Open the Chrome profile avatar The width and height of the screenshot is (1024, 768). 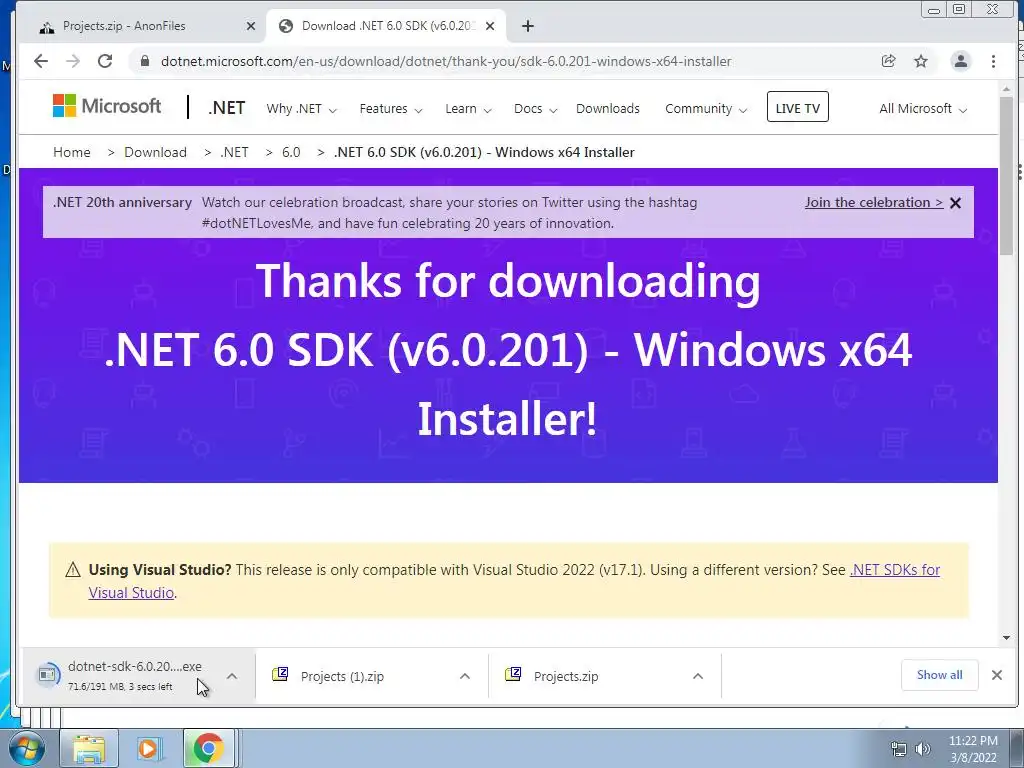click(x=961, y=61)
